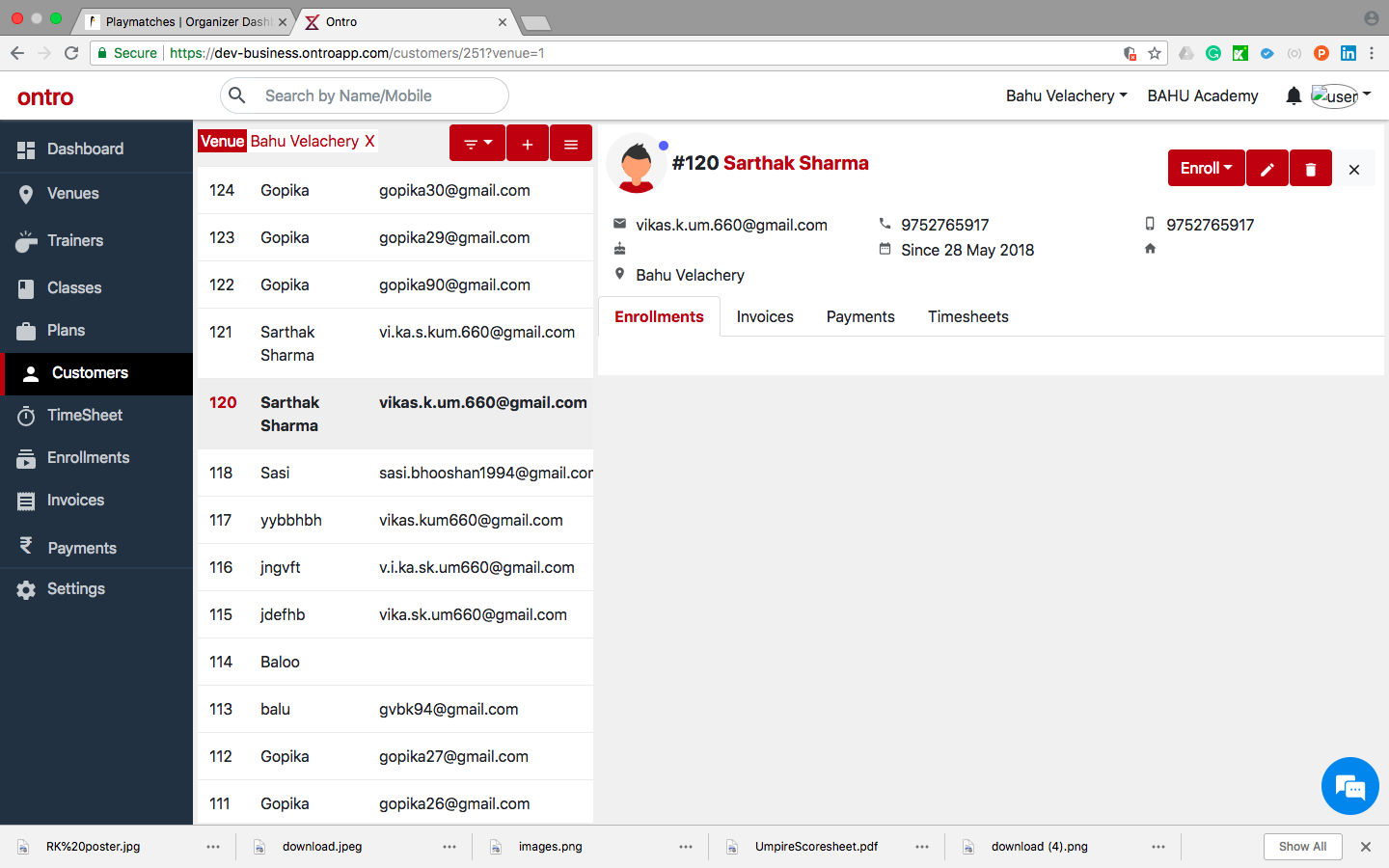This screenshot has height=868, width=1389.
Task: Remove the Bahu Velachery venue filter
Action: 369,141
